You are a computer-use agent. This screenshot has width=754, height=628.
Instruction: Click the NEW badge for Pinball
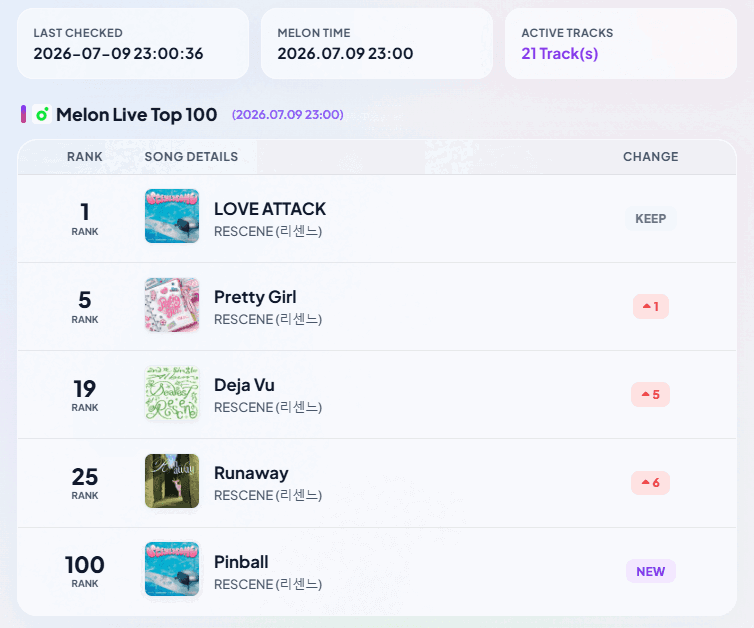pos(651,571)
